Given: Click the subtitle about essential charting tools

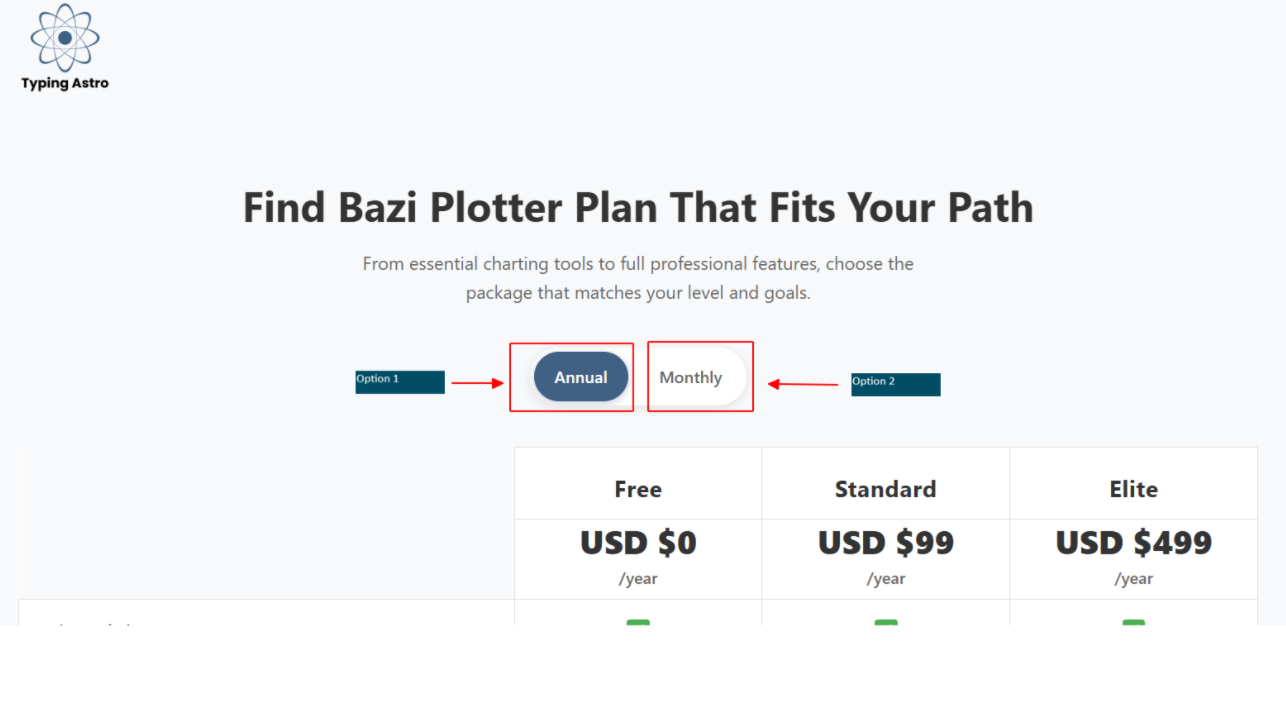Looking at the screenshot, I should (x=638, y=278).
